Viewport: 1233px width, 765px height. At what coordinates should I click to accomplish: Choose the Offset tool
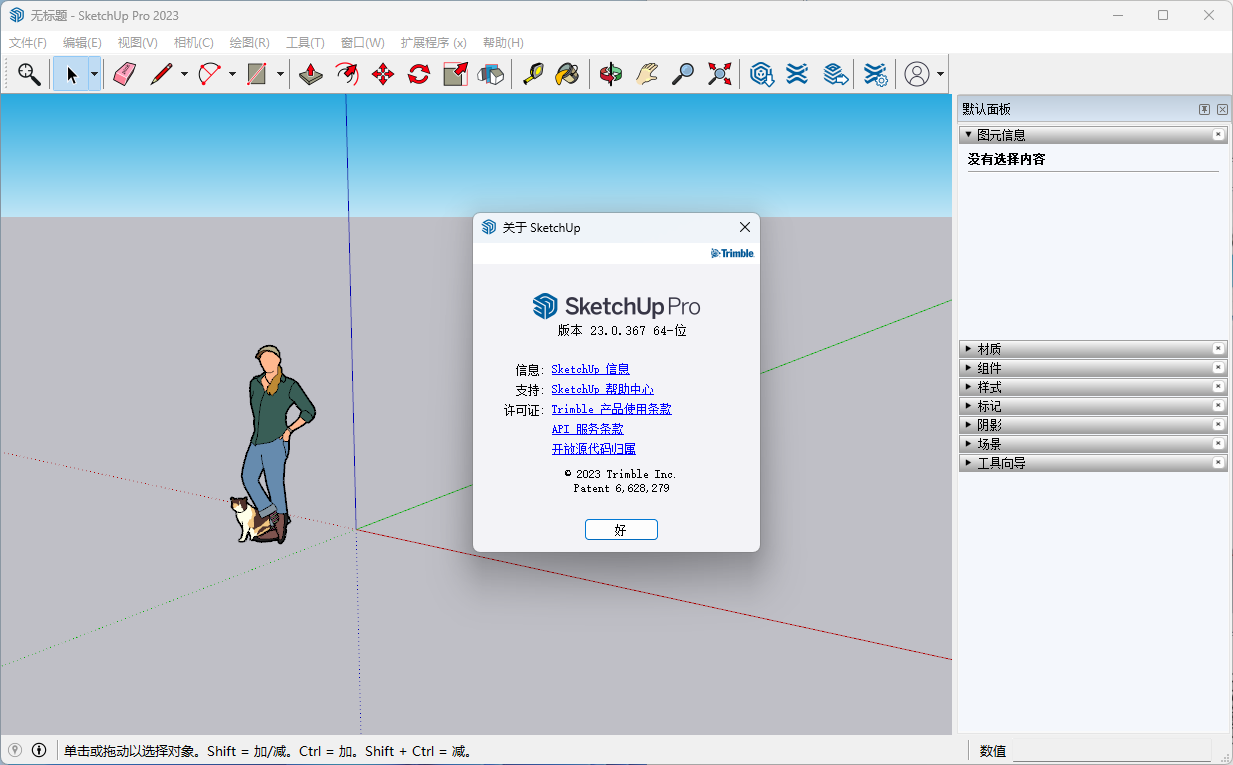(347, 74)
